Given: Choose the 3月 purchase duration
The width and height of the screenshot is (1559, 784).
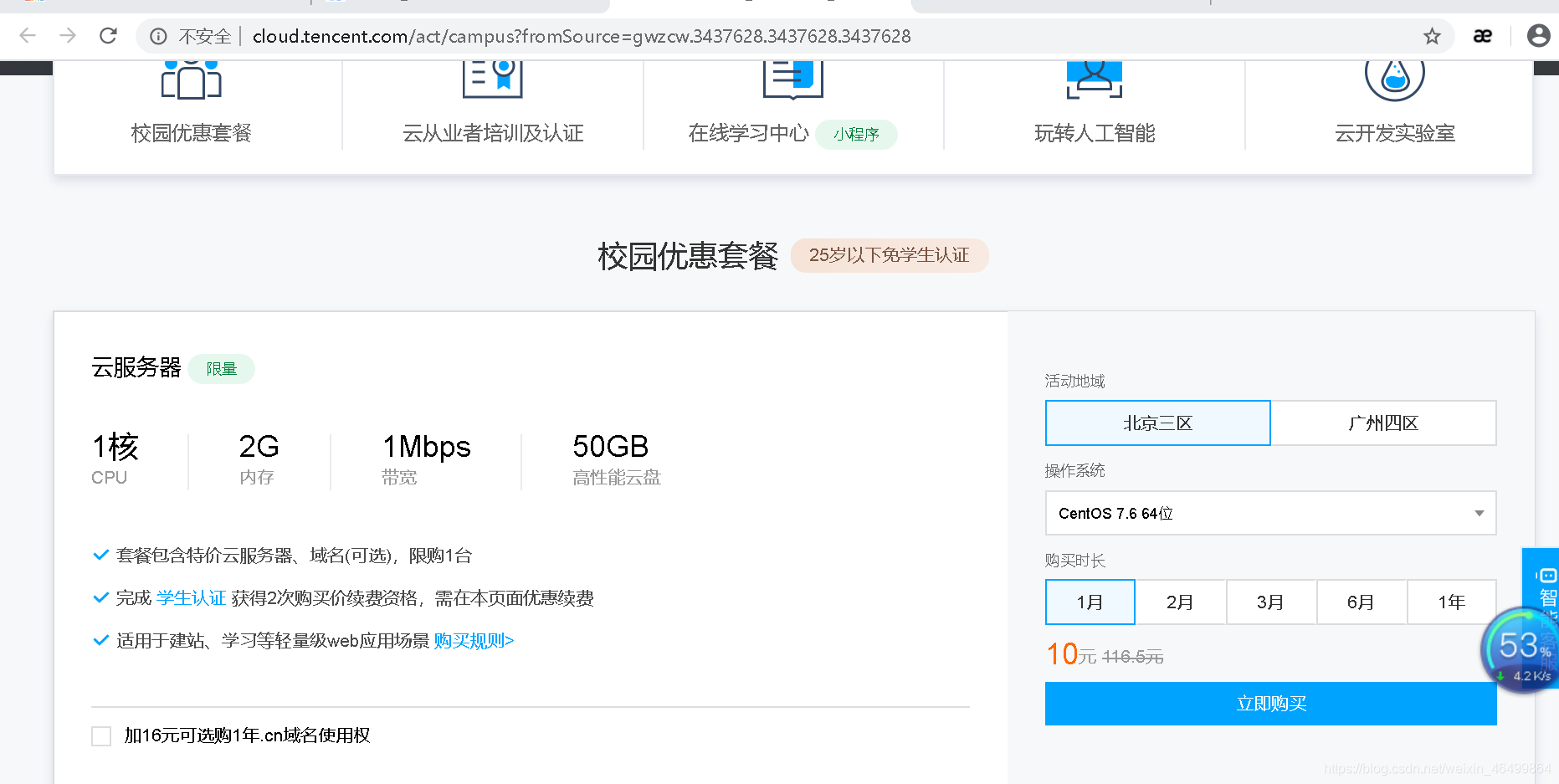Looking at the screenshot, I should click(x=1270, y=602).
